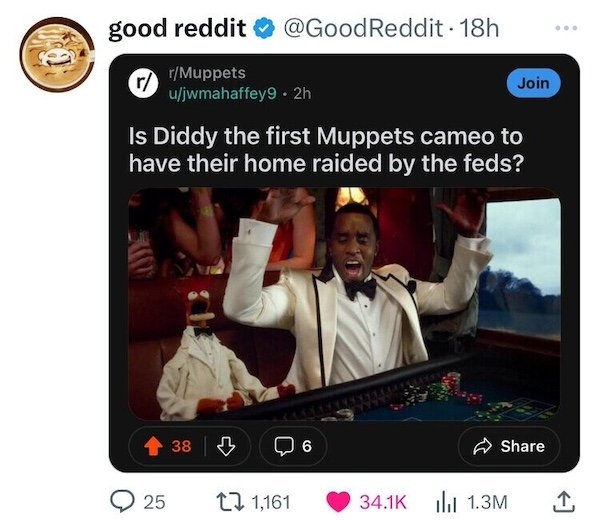Open the tweet replies icon showing 25

122,502
